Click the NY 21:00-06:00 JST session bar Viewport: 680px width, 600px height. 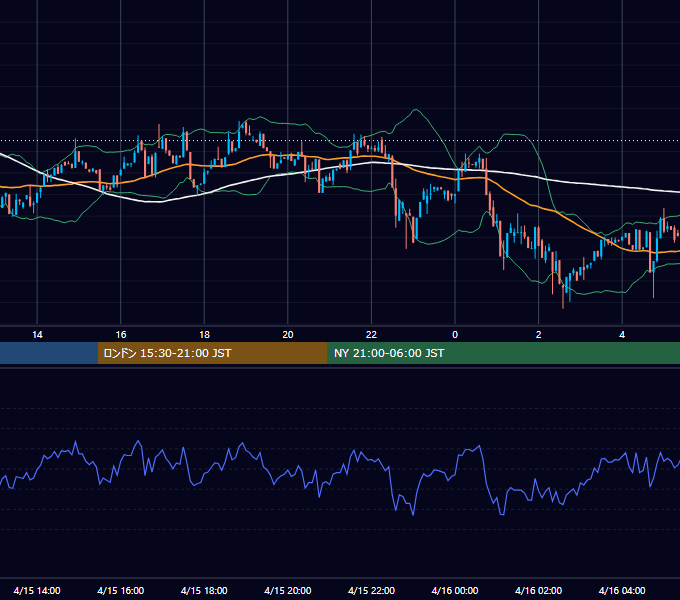click(503, 353)
